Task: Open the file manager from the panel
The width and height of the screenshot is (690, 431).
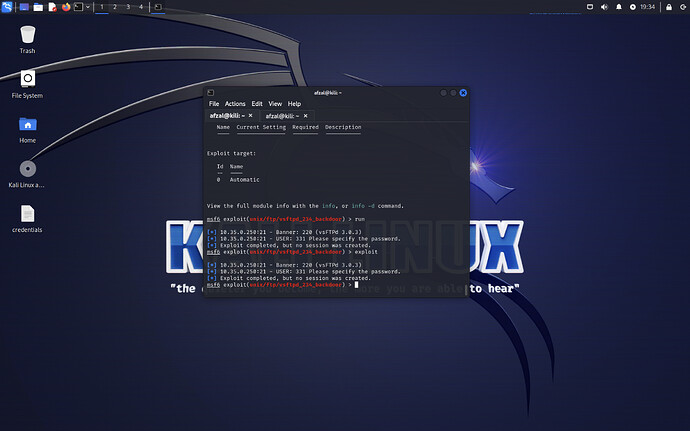Action: point(38,7)
